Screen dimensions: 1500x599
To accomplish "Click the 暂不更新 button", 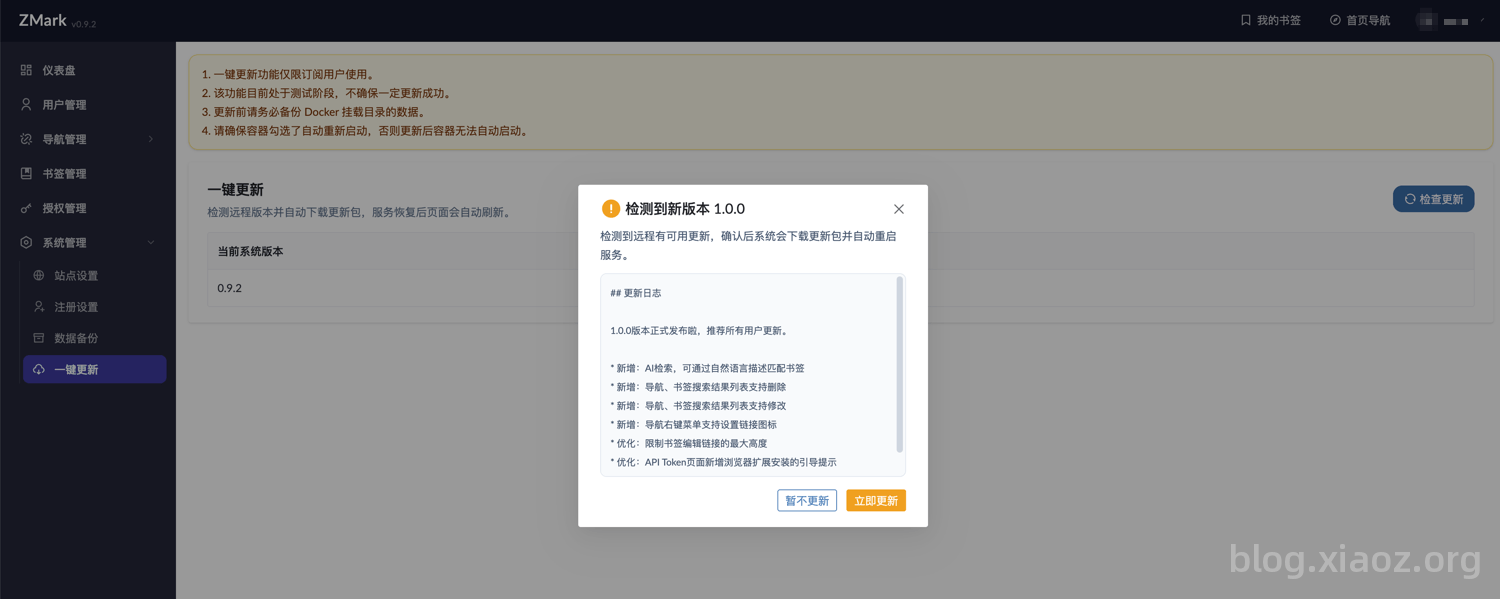I will click(x=807, y=500).
